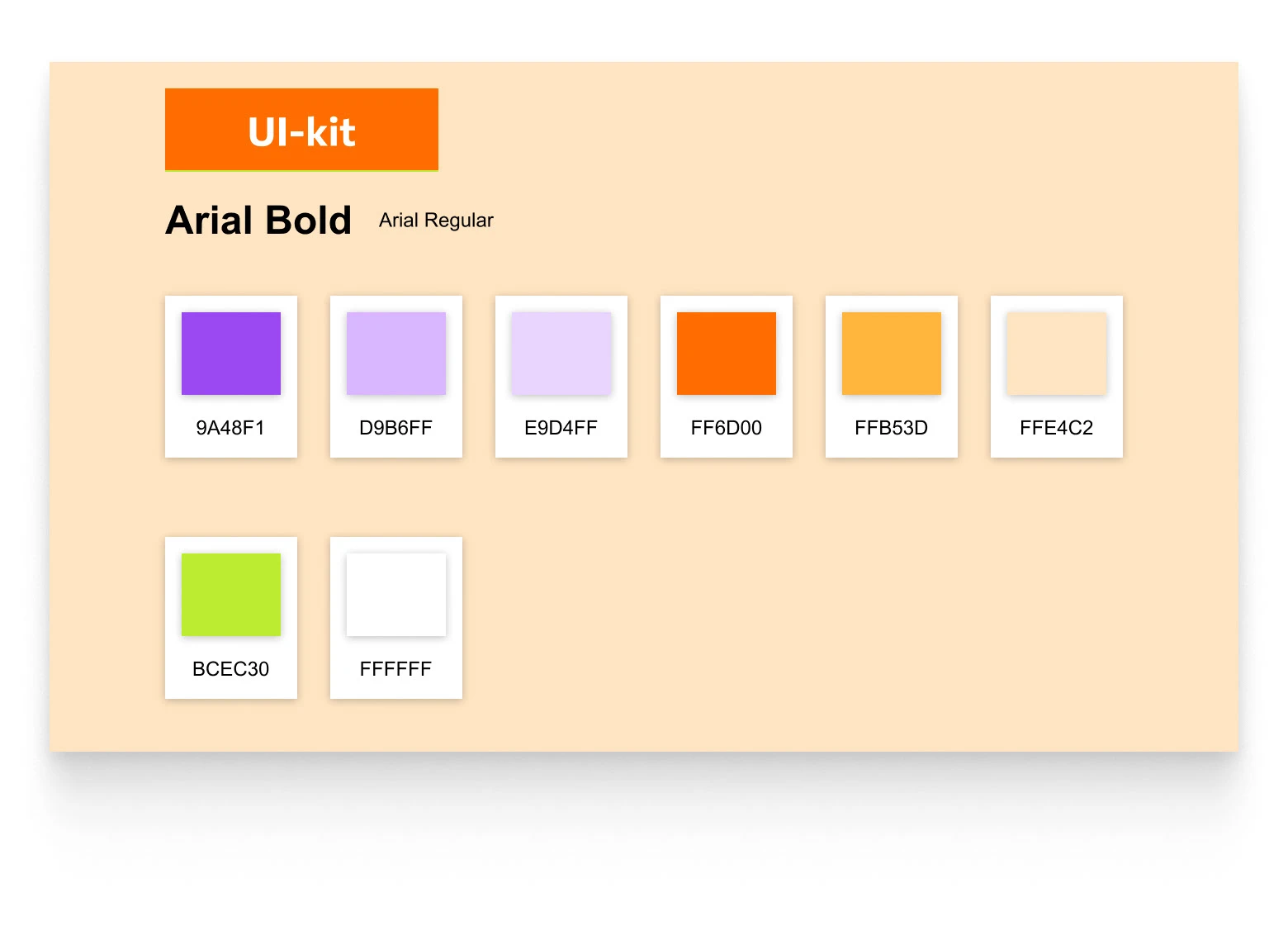Click the Arial Regular text sample
The width and height of the screenshot is (1288, 926).
[436, 221]
